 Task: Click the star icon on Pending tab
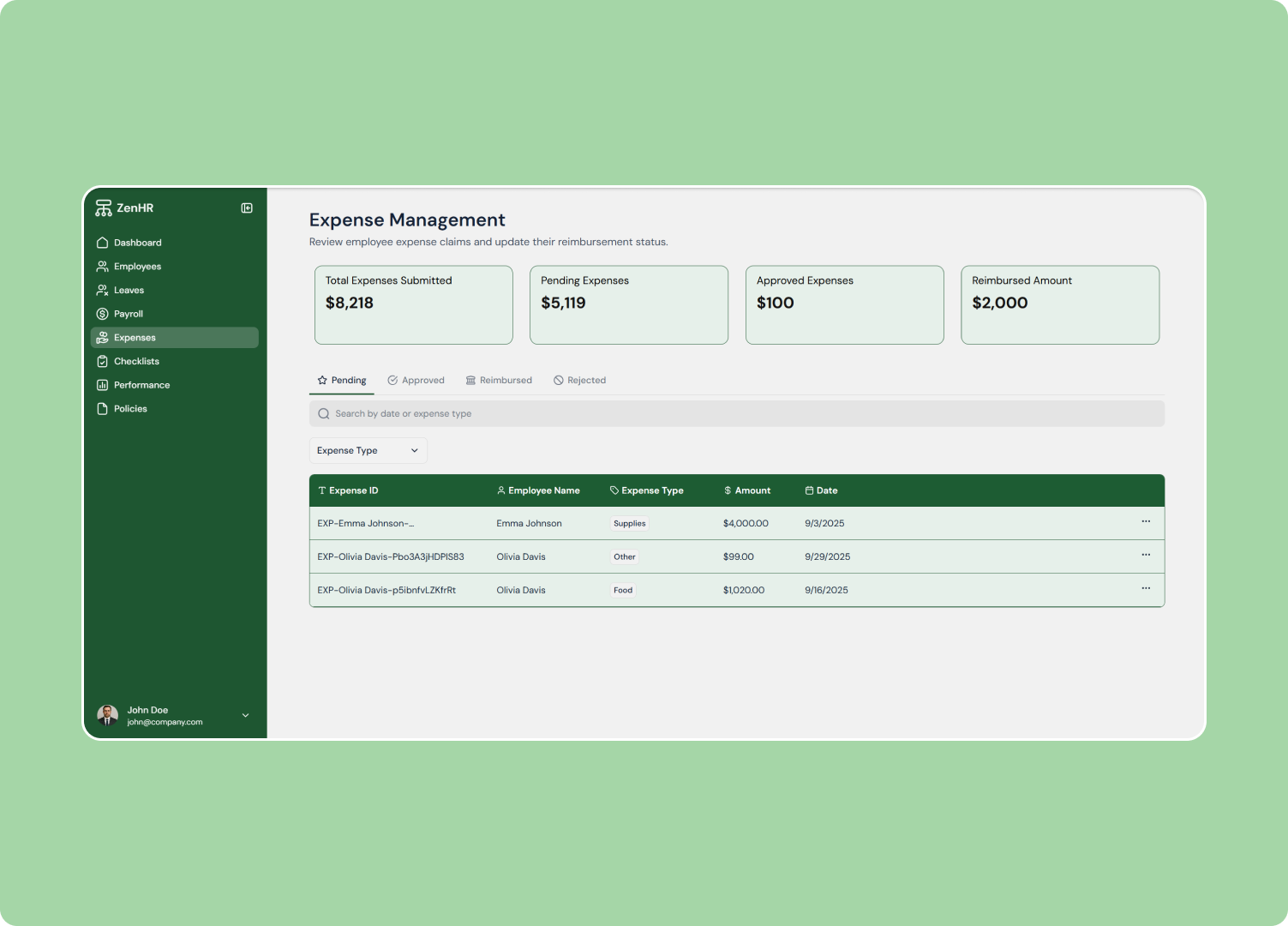coord(322,380)
